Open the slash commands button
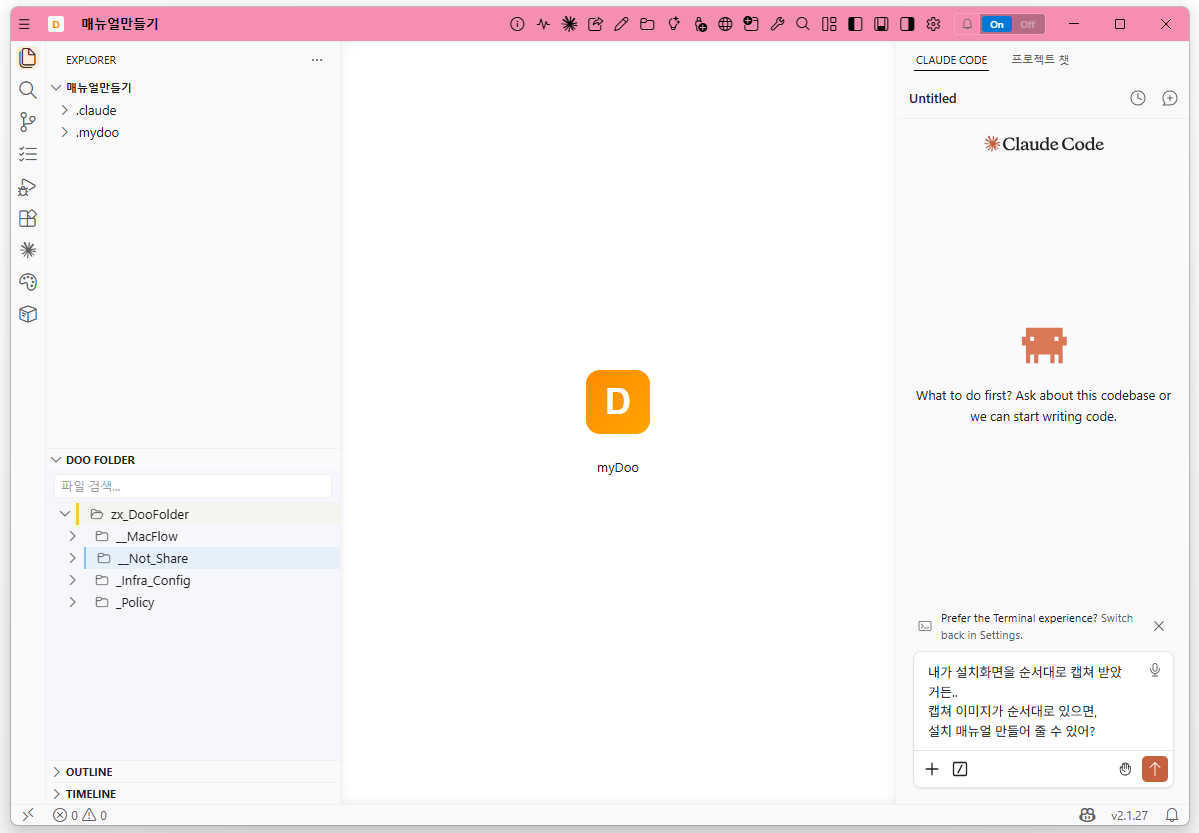1199x833 pixels. click(960, 769)
